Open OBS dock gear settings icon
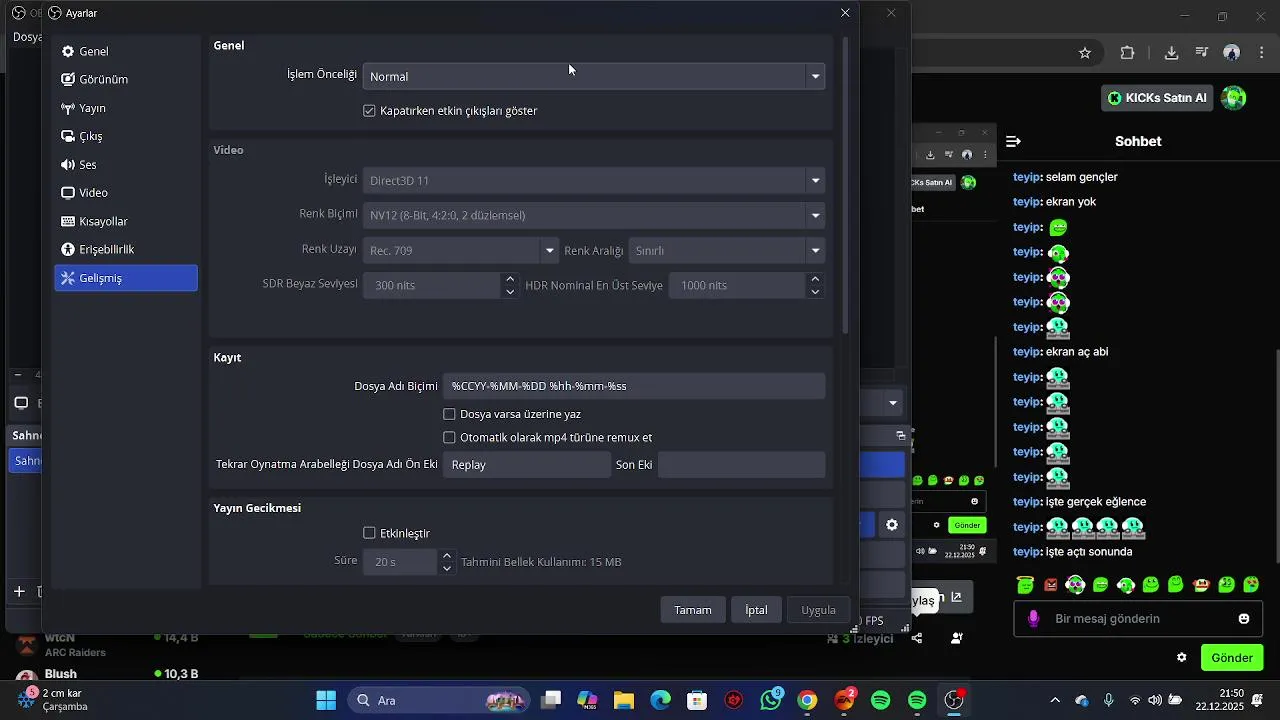The height and width of the screenshot is (720, 1280). pos(892,525)
